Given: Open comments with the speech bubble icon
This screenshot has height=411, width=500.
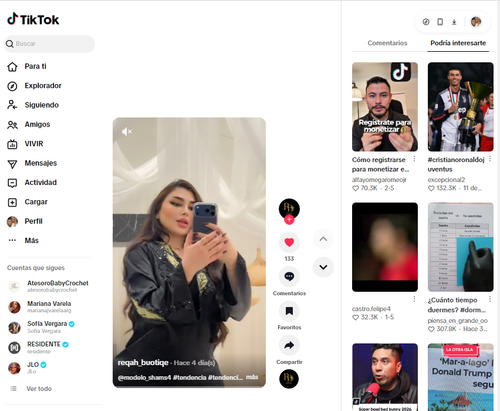Looking at the screenshot, I should tap(289, 277).
